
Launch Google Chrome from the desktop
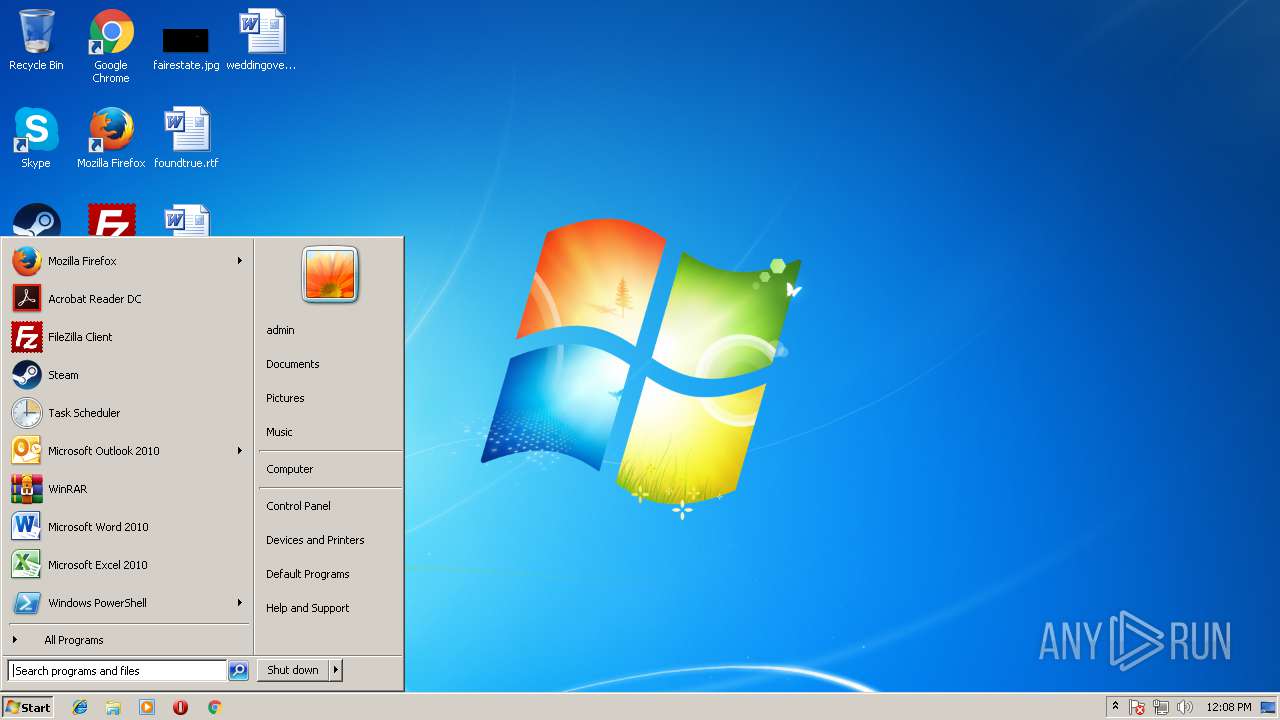tap(111, 46)
